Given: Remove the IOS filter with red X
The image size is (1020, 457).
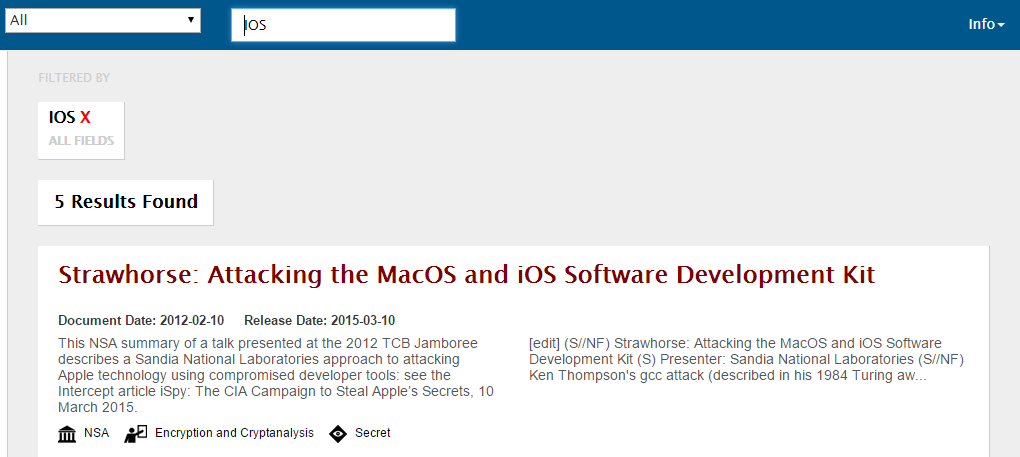Looking at the screenshot, I should point(85,118).
